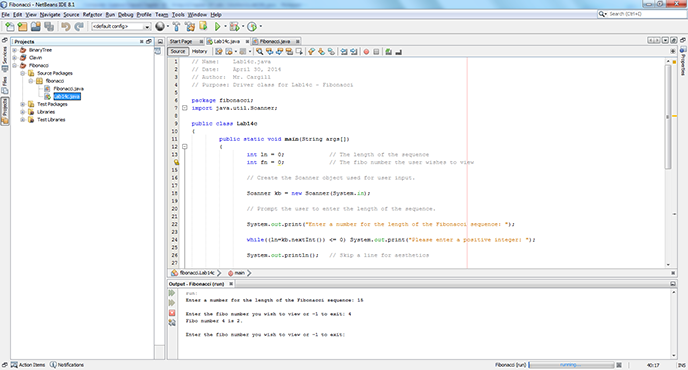Toggle the Highlight Search icon in the editor toolbar
688x370 pixels.
(x=289, y=52)
